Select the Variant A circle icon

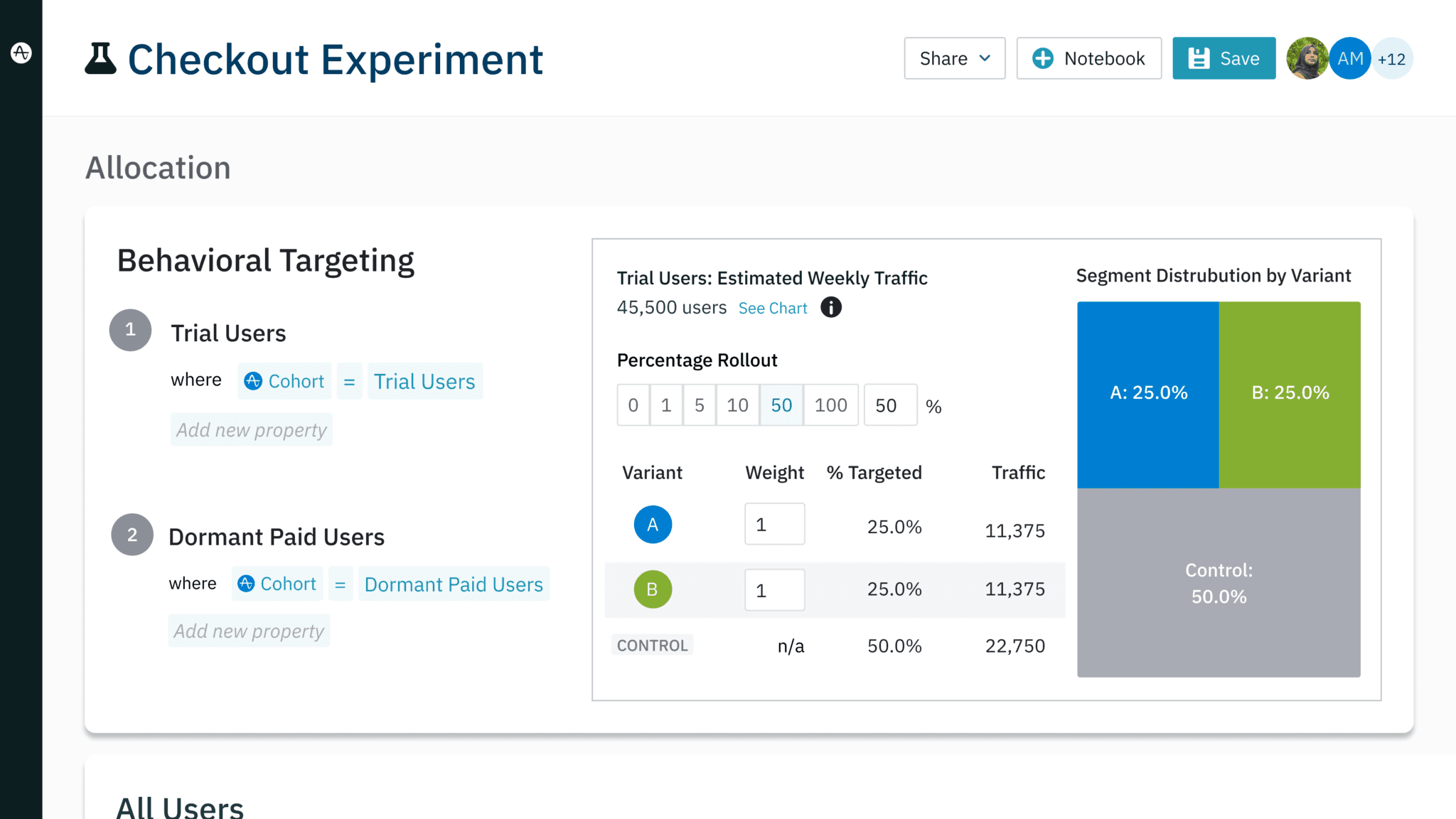pos(652,524)
